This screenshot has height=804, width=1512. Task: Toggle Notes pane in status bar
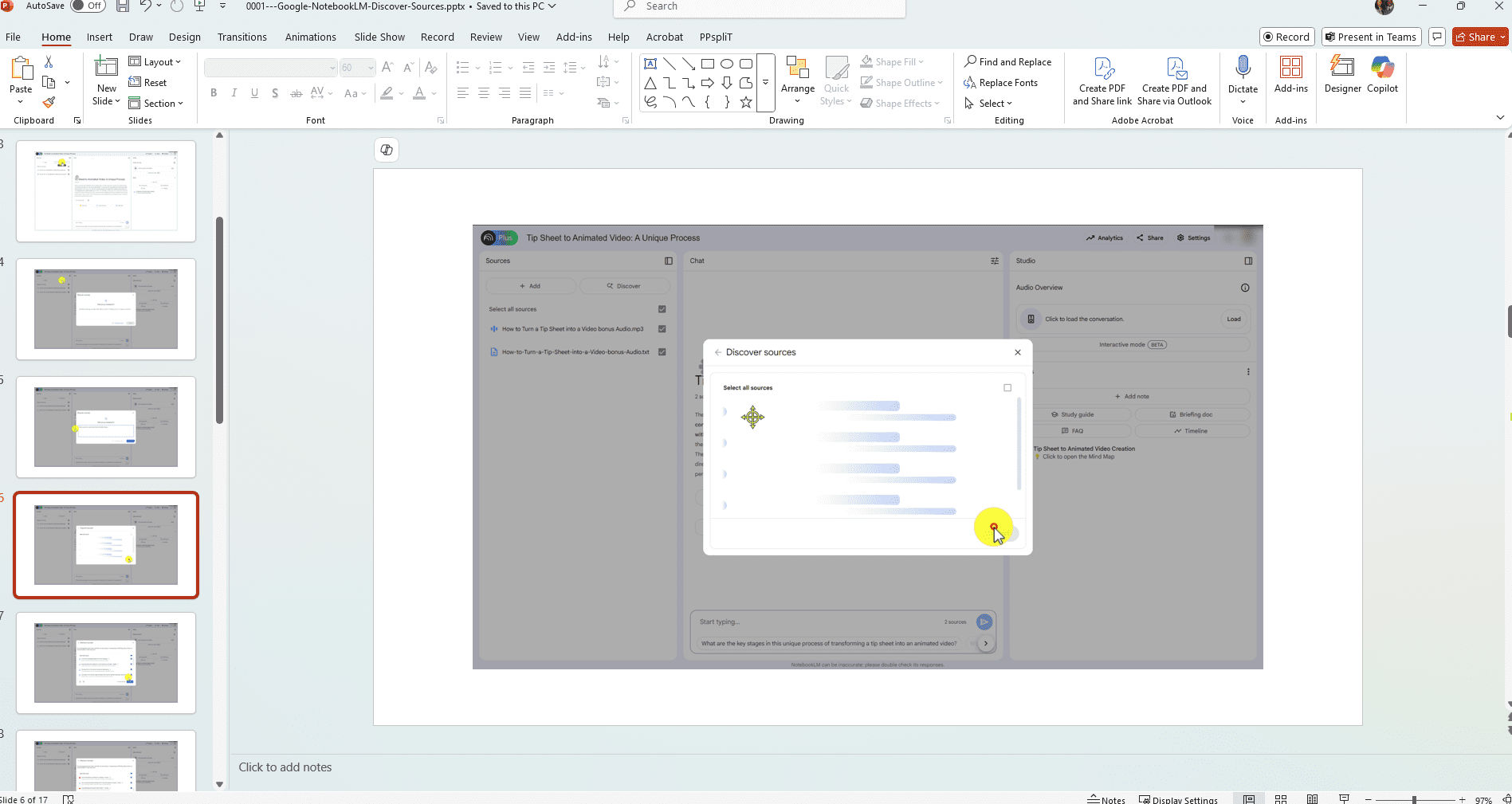point(1106,799)
